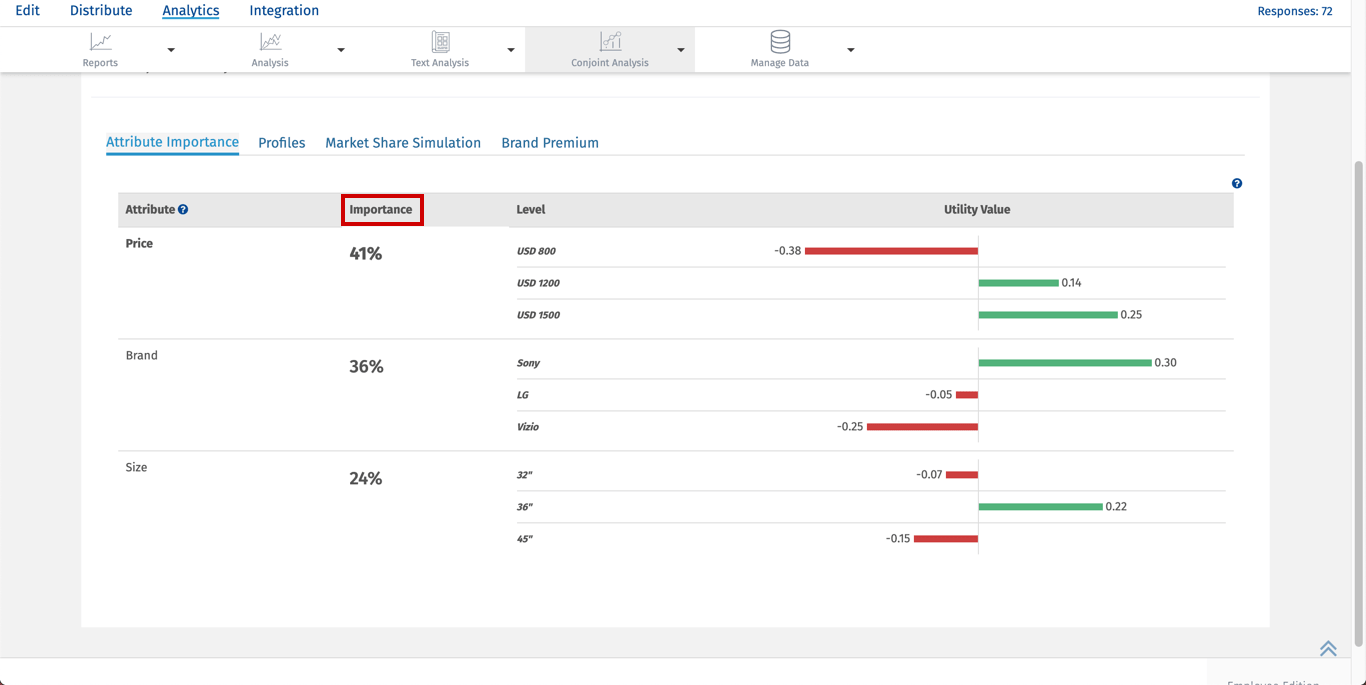This screenshot has height=685, width=1366.
Task: Open the Distribute menu
Action: tap(101, 11)
